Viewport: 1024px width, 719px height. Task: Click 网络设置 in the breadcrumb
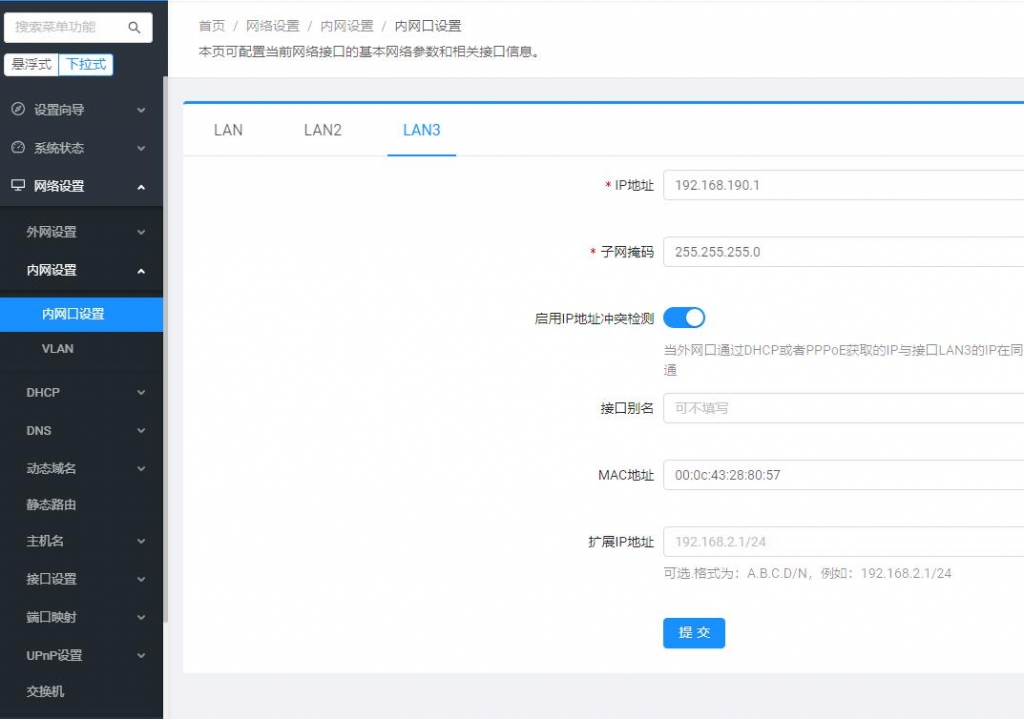click(x=272, y=26)
